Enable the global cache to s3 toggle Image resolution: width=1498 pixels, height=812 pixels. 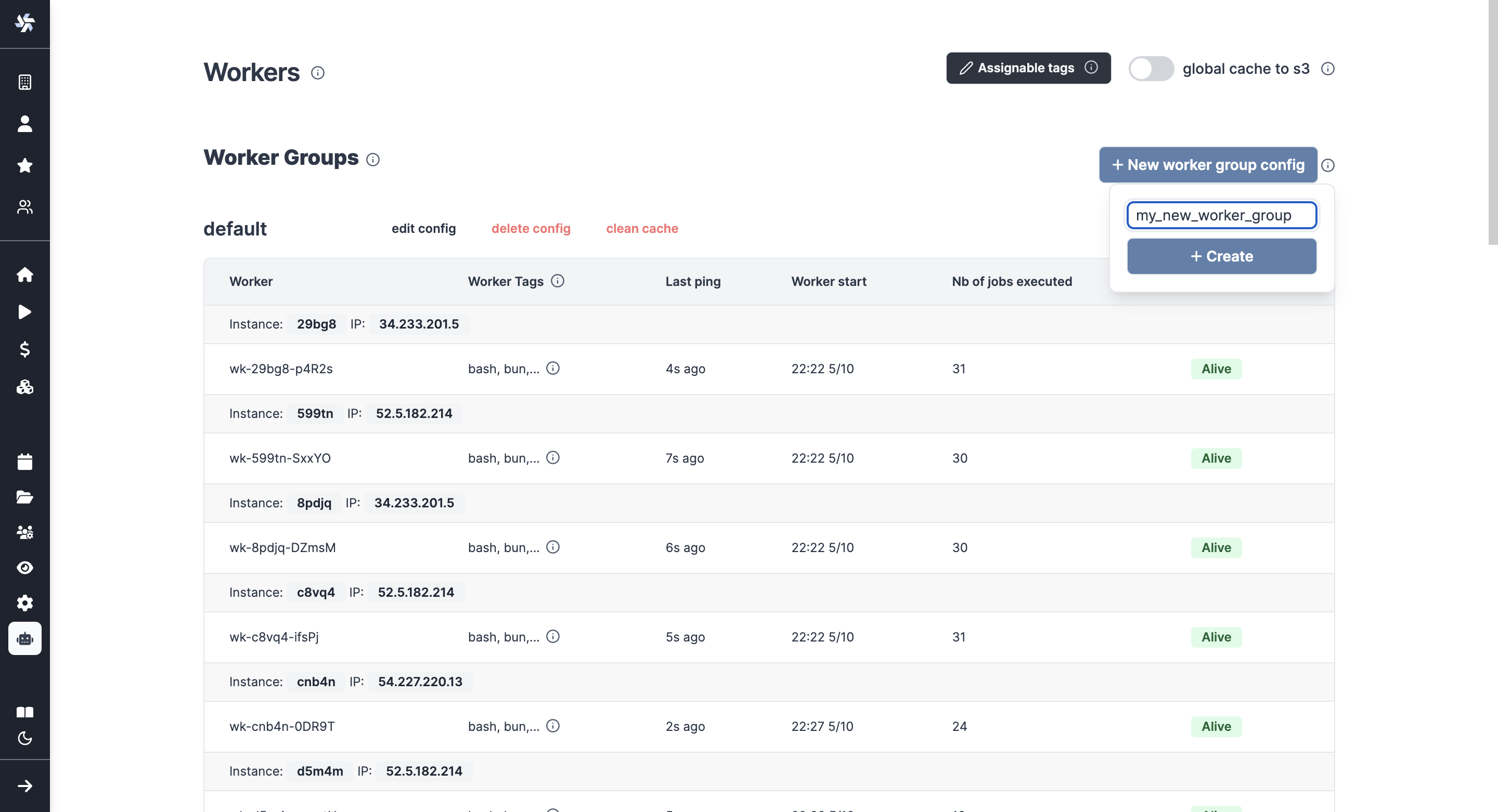1151,68
